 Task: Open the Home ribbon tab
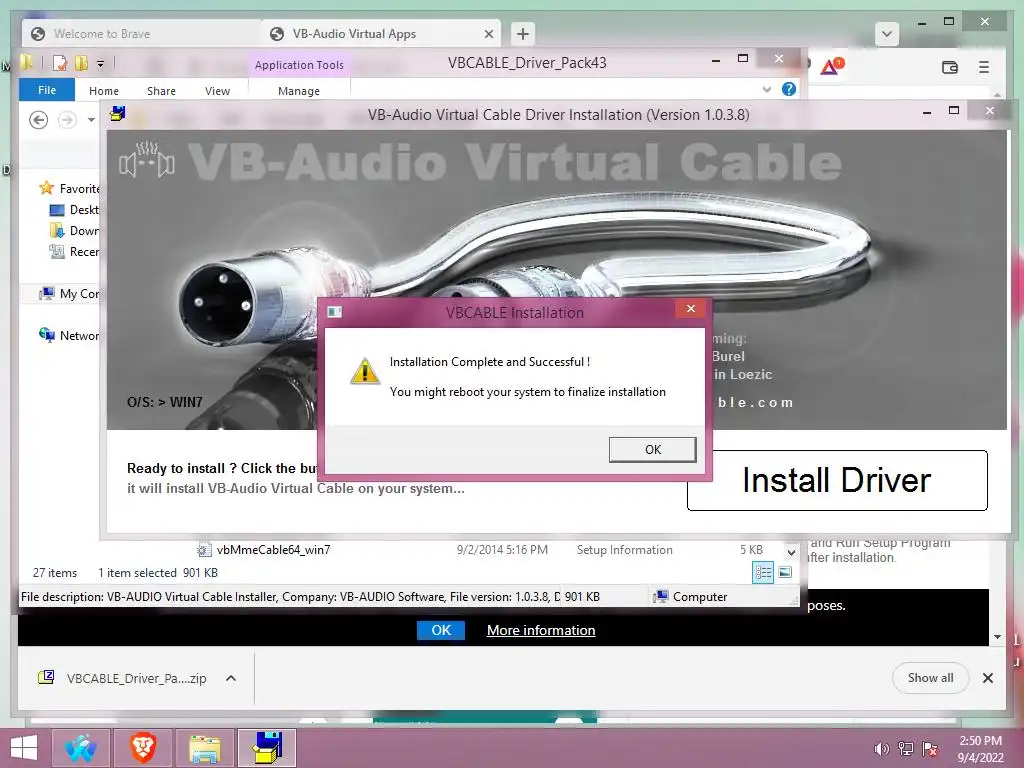point(104,91)
